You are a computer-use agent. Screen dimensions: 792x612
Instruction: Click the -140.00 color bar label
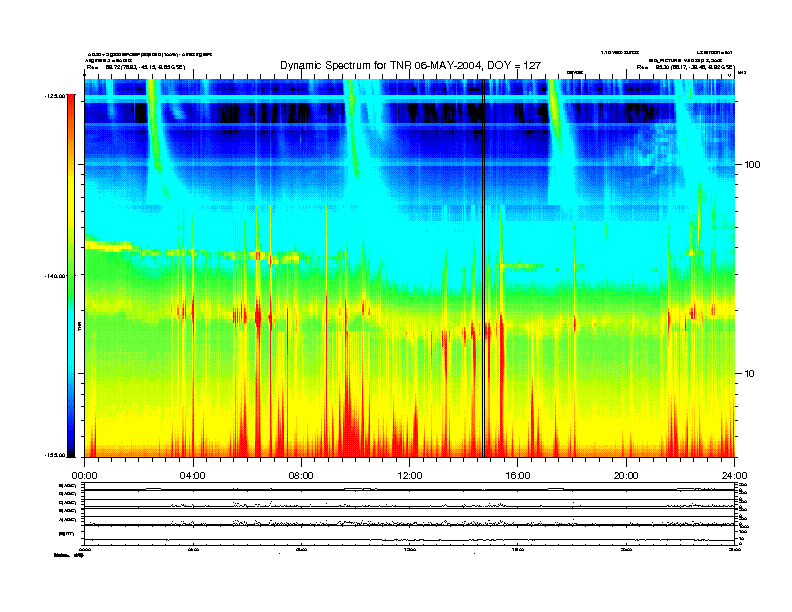[x=56, y=276]
